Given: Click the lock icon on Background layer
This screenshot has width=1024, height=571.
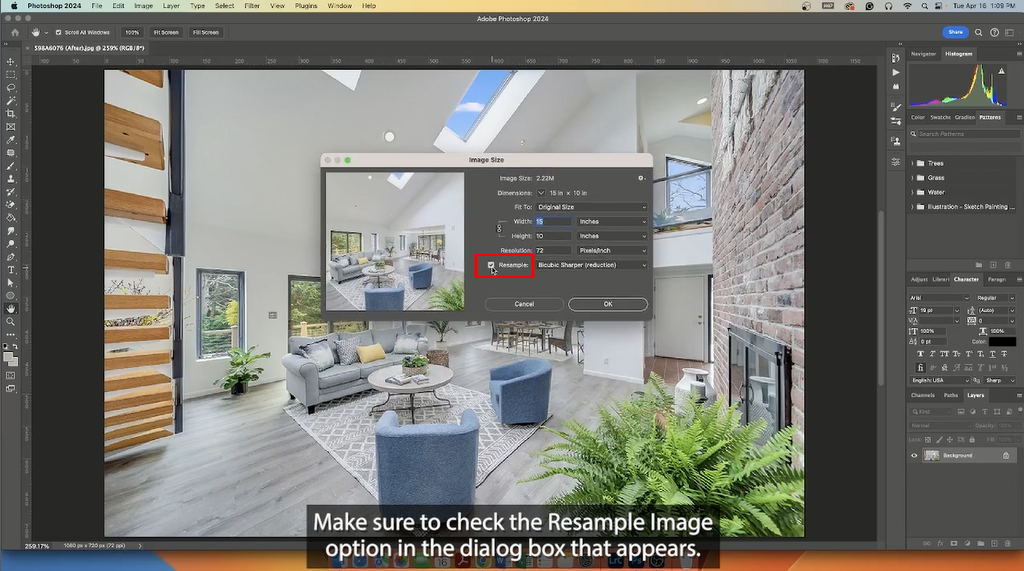Looking at the screenshot, I should coord(1006,455).
